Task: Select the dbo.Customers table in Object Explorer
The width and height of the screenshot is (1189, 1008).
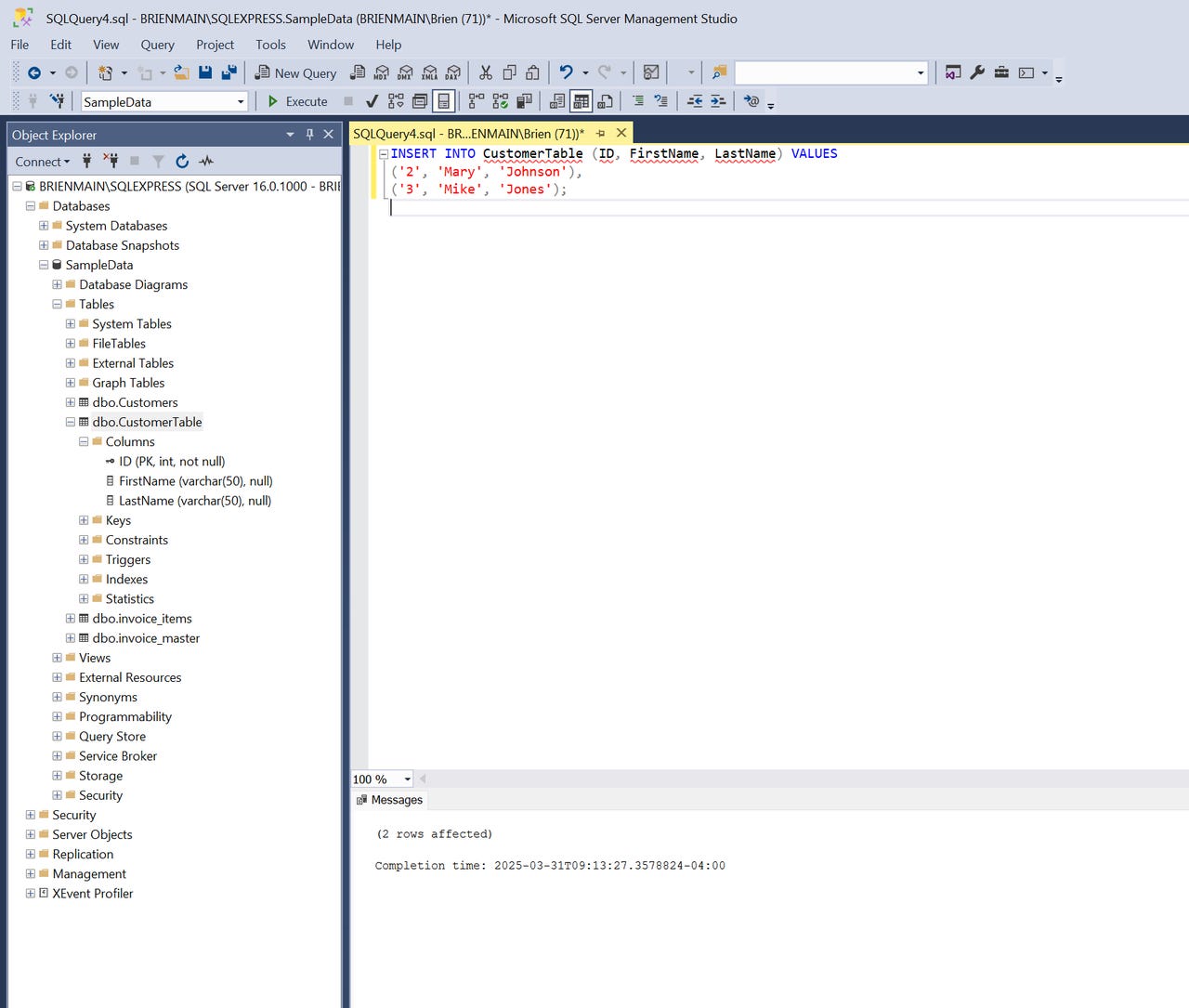Action: [x=135, y=402]
